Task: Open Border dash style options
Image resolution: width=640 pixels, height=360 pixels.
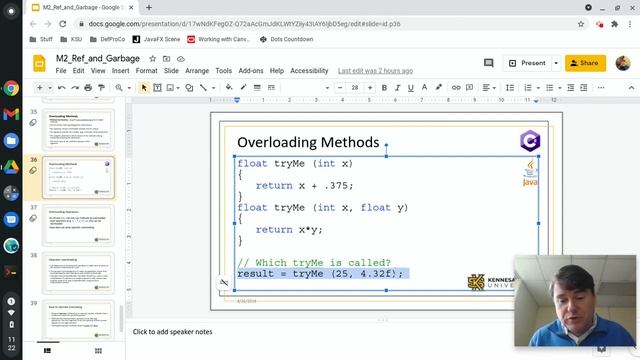Action: tap(271, 88)
